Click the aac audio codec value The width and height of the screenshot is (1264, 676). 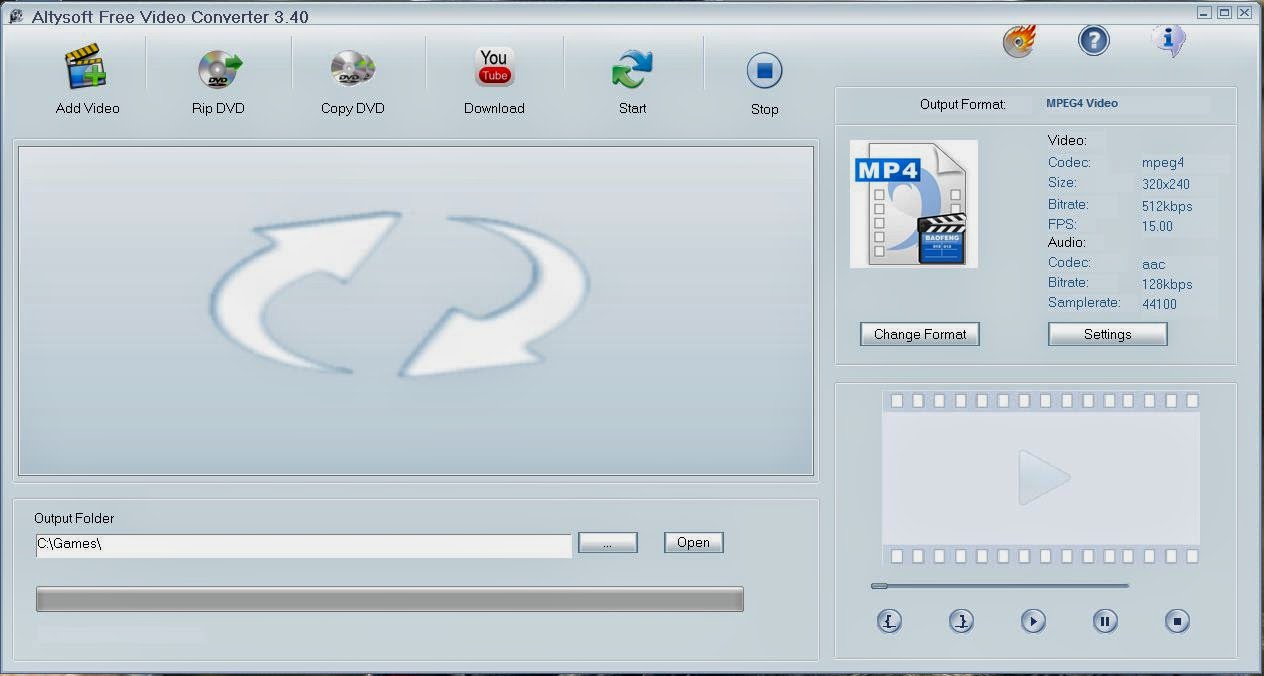click(1154, 264)
